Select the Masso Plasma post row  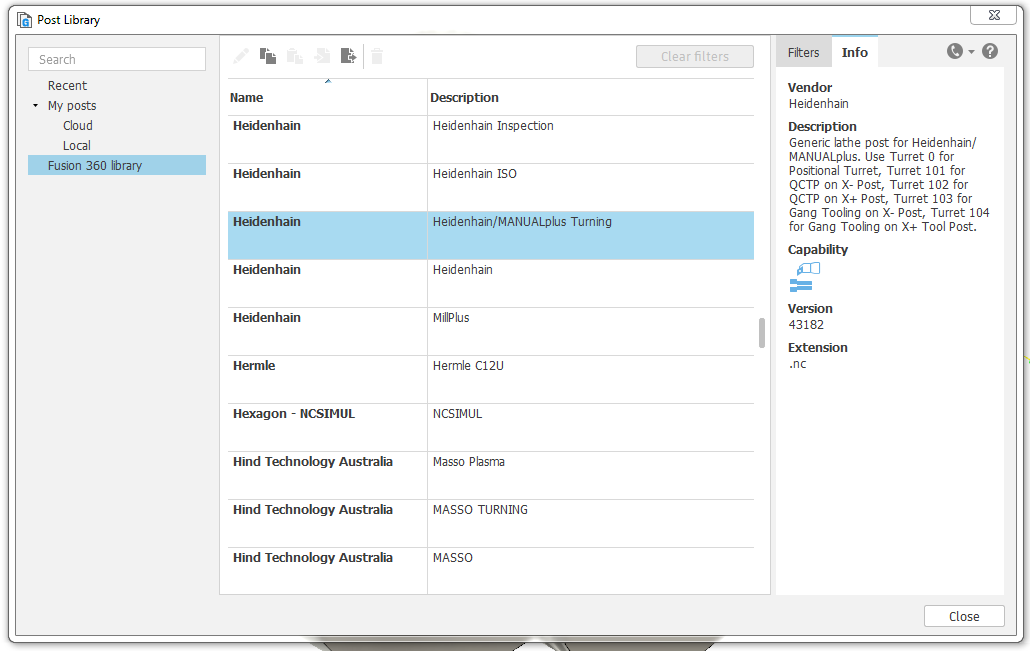coord(491,475)
